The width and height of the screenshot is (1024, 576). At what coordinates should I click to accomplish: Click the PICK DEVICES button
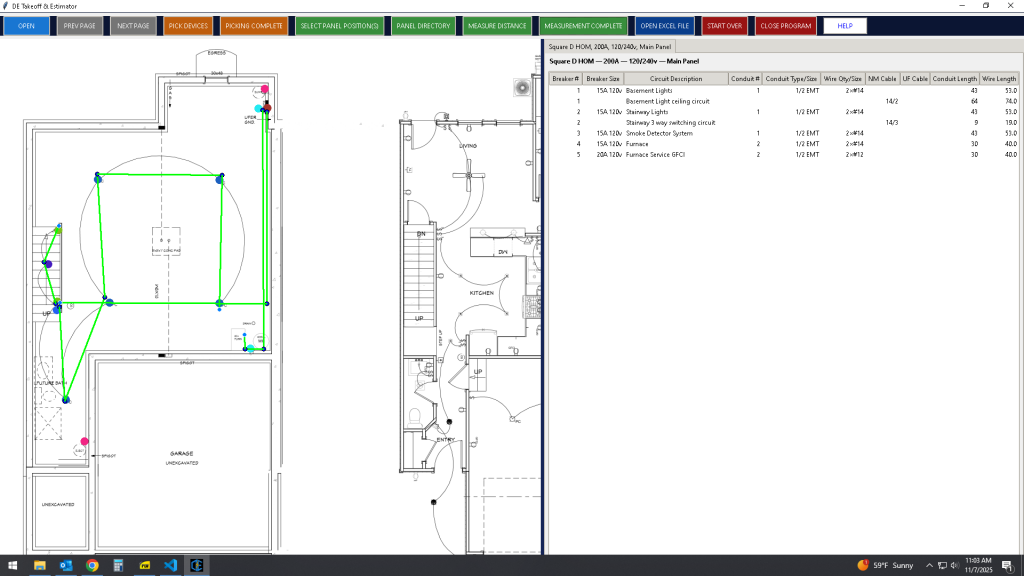point(188,25)
